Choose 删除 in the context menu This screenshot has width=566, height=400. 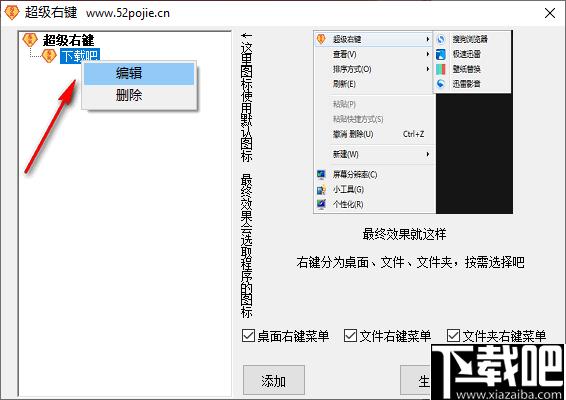[139, 96]
